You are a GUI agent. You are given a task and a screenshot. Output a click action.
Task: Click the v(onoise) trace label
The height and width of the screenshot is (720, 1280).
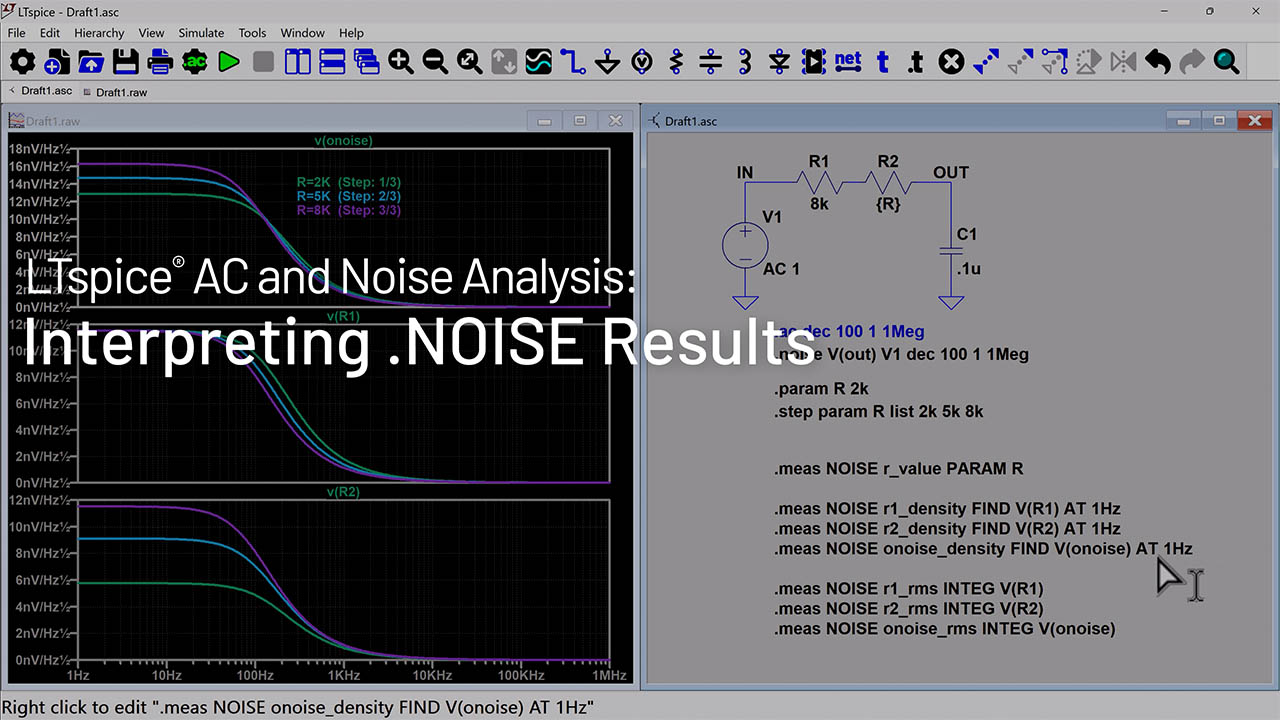[x=343, y=141]
